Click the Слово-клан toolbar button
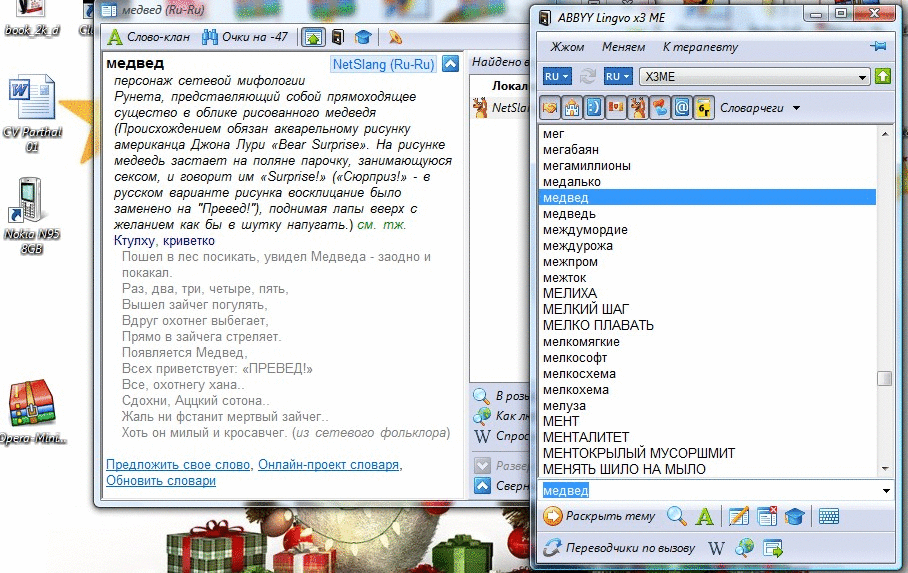The image size is (908, 573). point(149,37)
